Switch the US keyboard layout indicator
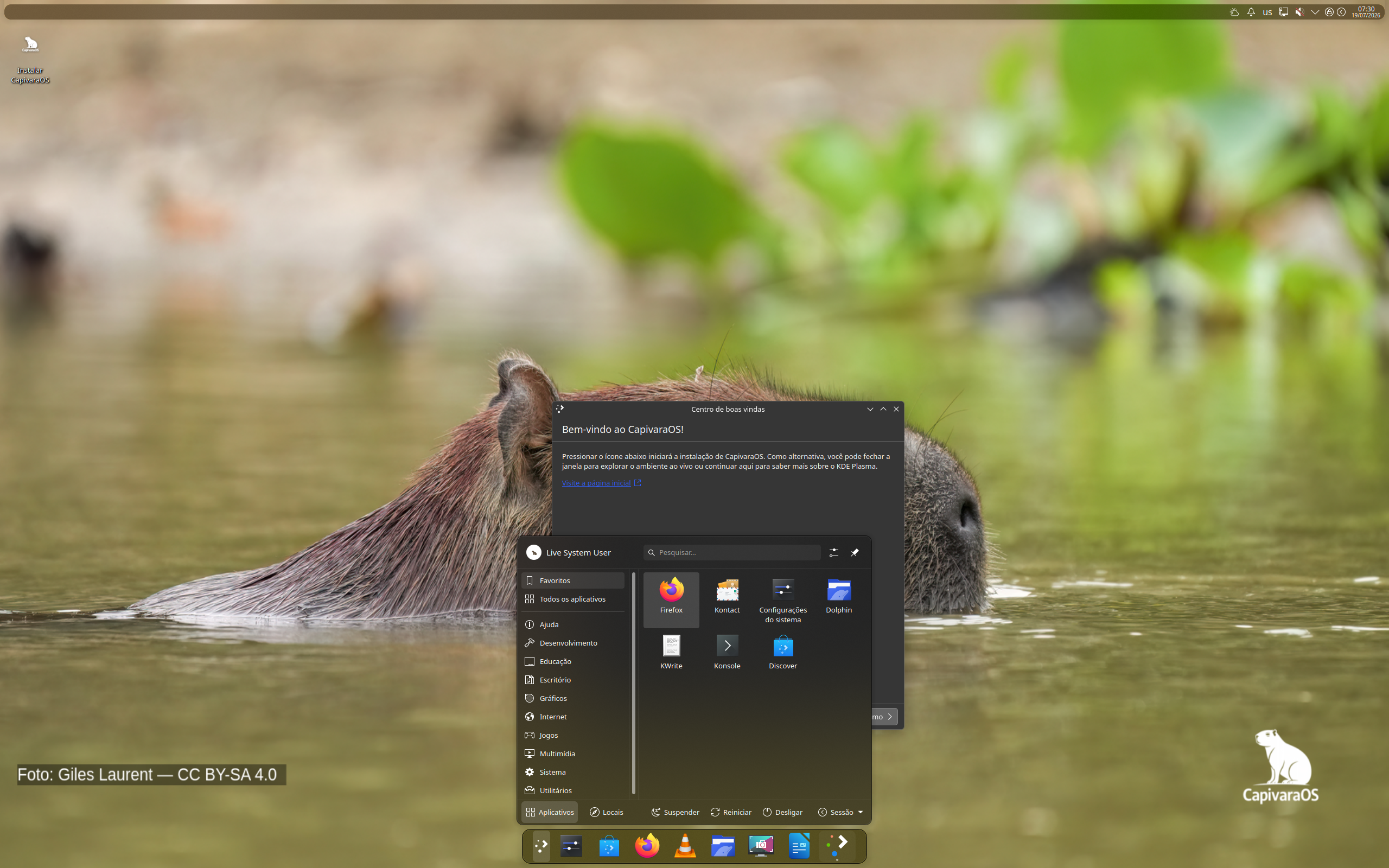Image resolution: width=1389 pixels, height=868 pixels. click(1267, 12)
